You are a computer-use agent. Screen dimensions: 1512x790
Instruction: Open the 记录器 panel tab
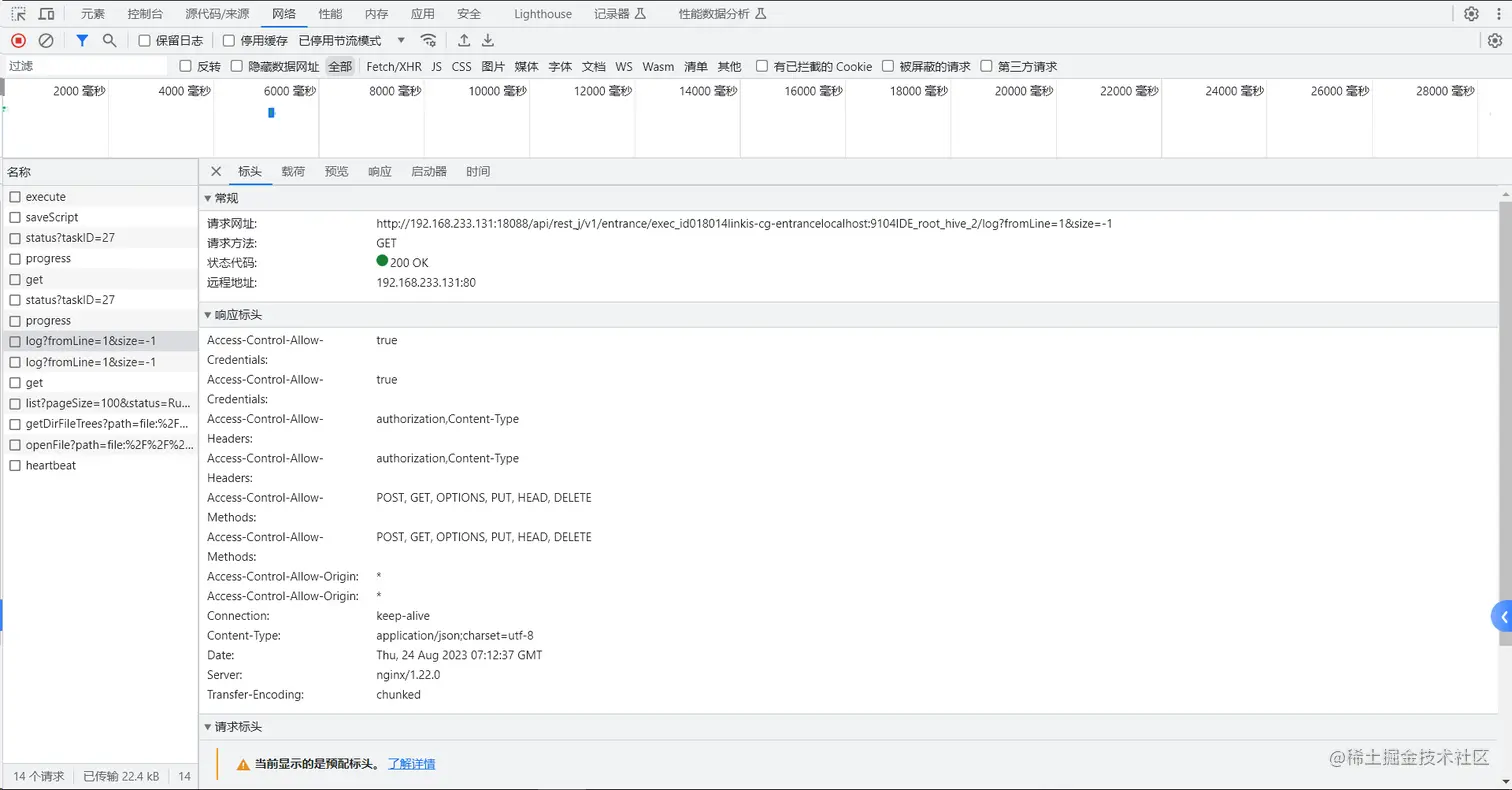tap(620, 14)
